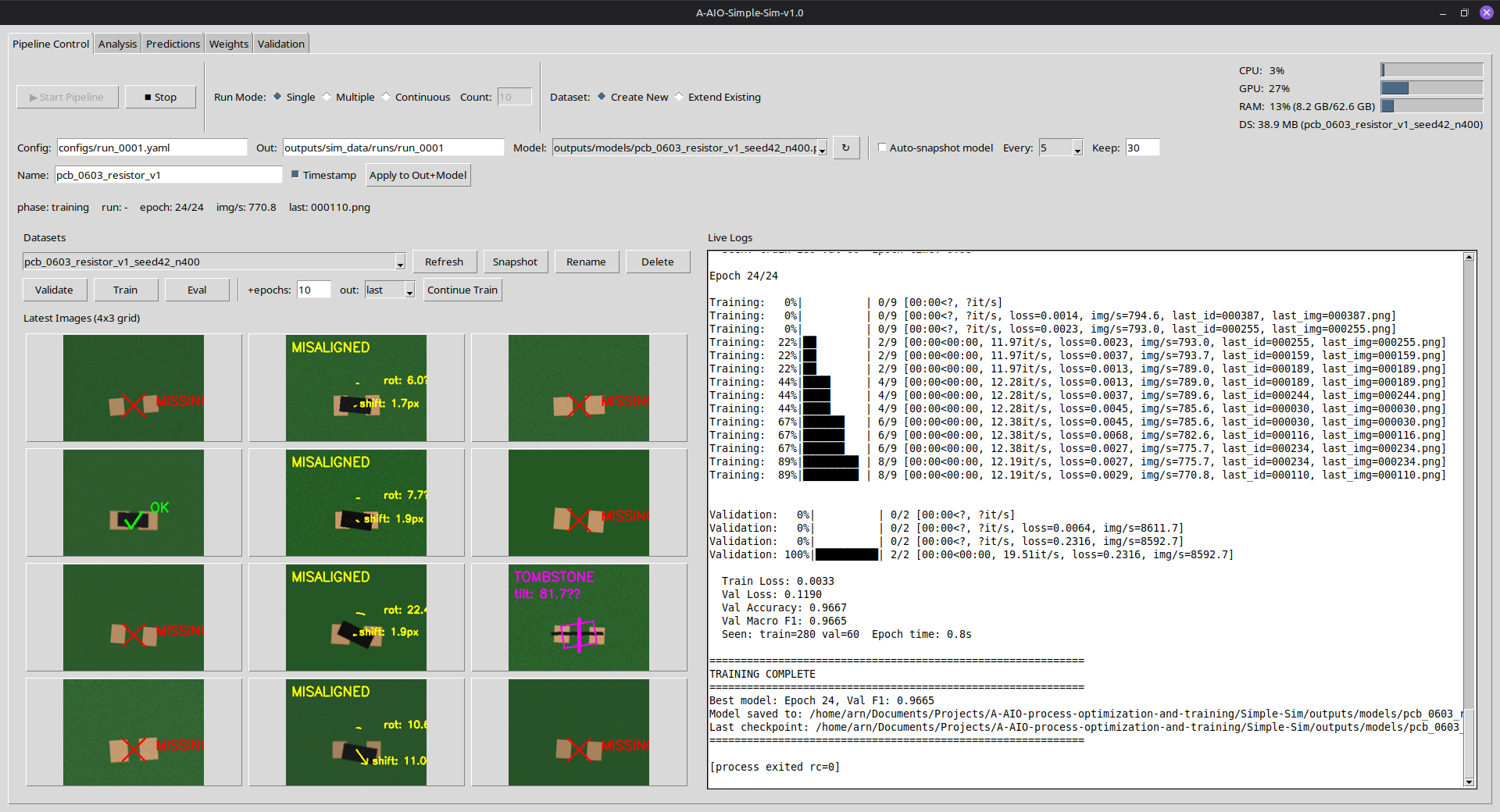Click the scroll-down arrow in Live Logs
Screen dimensions: 1500x812
[x=1469, y=782]
